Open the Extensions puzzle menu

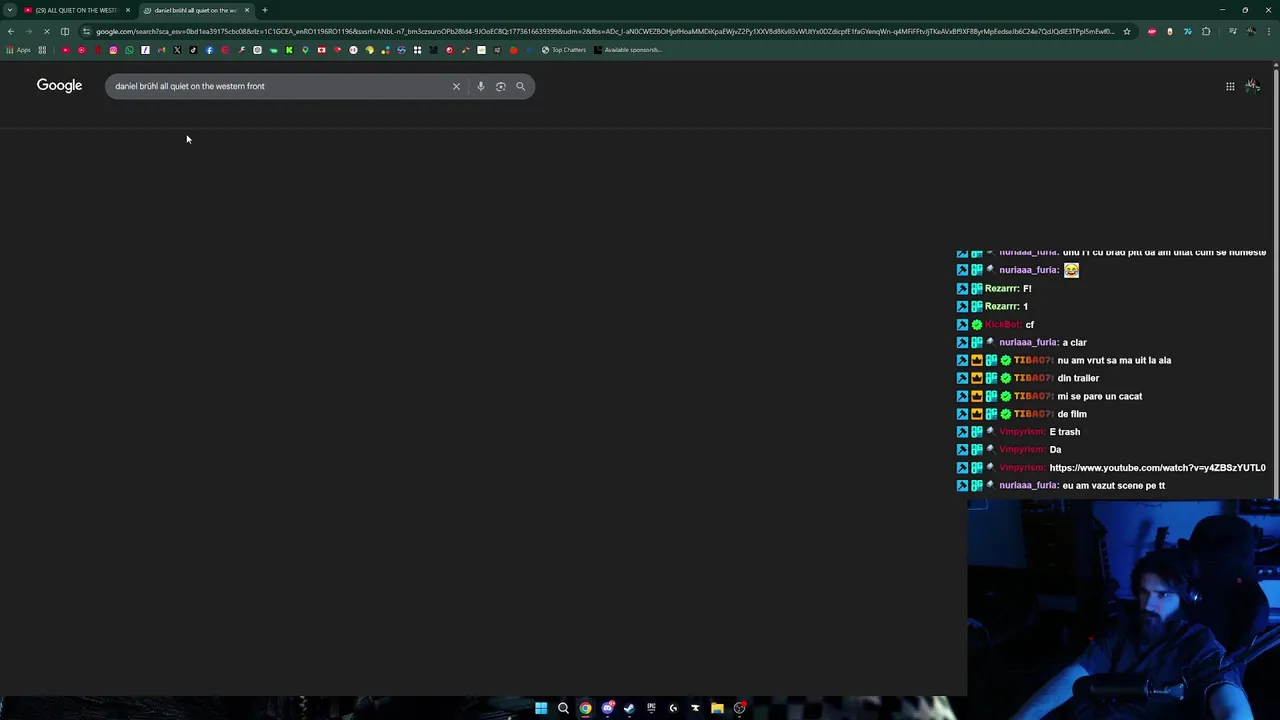(x=1206, y=31)
